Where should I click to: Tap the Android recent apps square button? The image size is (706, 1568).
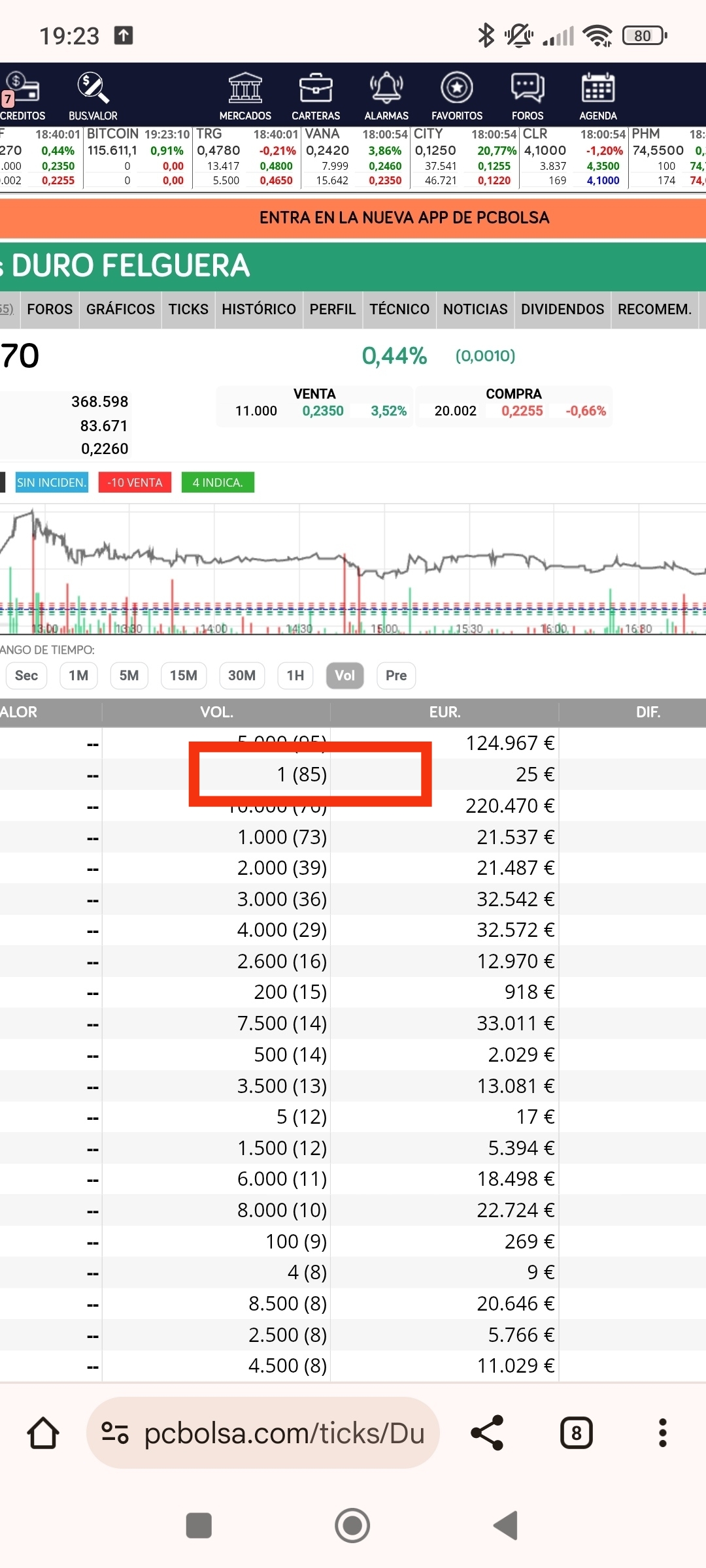point(199,1526)
